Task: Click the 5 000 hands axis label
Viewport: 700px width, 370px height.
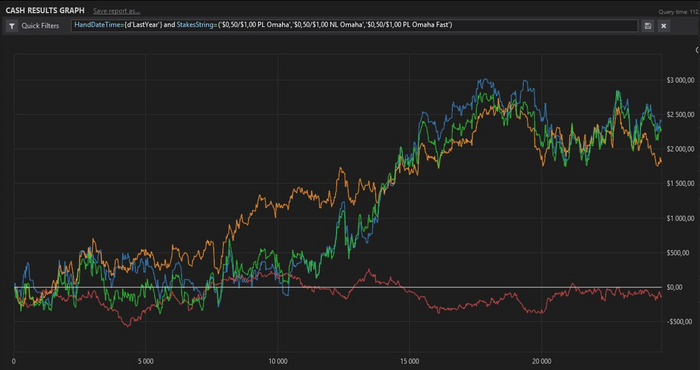Action: [x=146, y=360]
